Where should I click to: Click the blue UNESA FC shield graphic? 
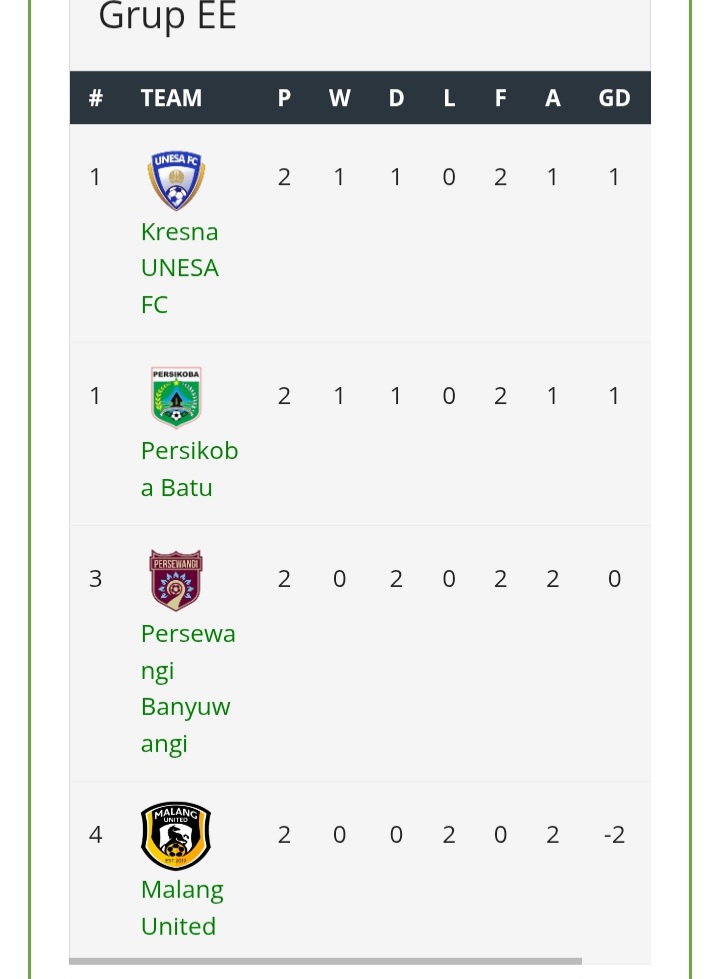[x=176, y=179]
